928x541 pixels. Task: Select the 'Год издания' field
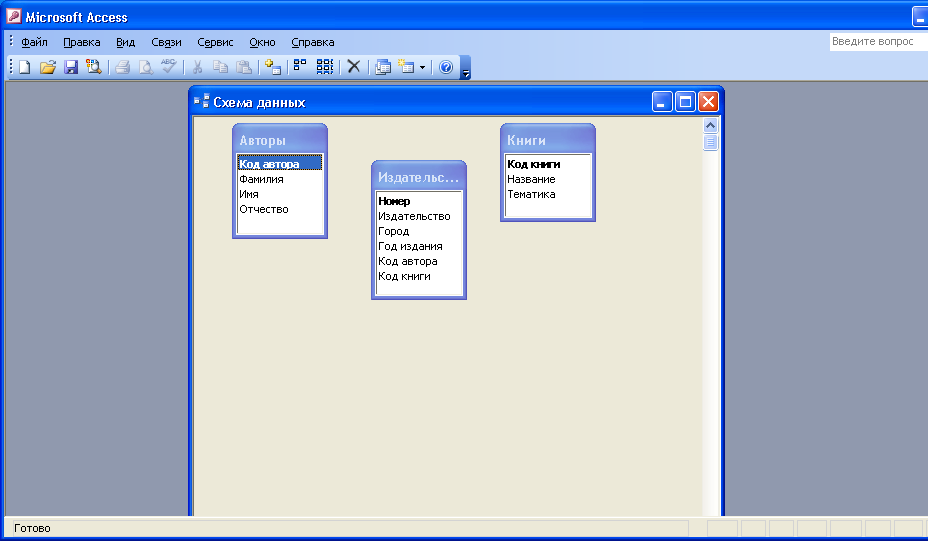tap(419, 246)
